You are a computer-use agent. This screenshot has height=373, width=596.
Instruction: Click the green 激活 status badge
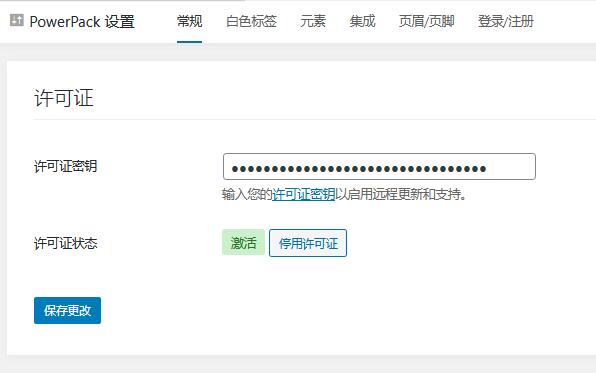point(243,243)
